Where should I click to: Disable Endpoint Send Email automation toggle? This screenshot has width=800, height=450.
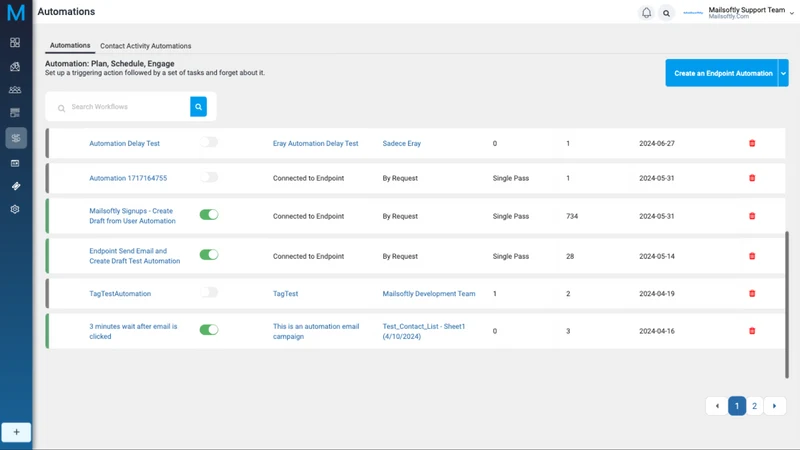[x=209, y=255]
